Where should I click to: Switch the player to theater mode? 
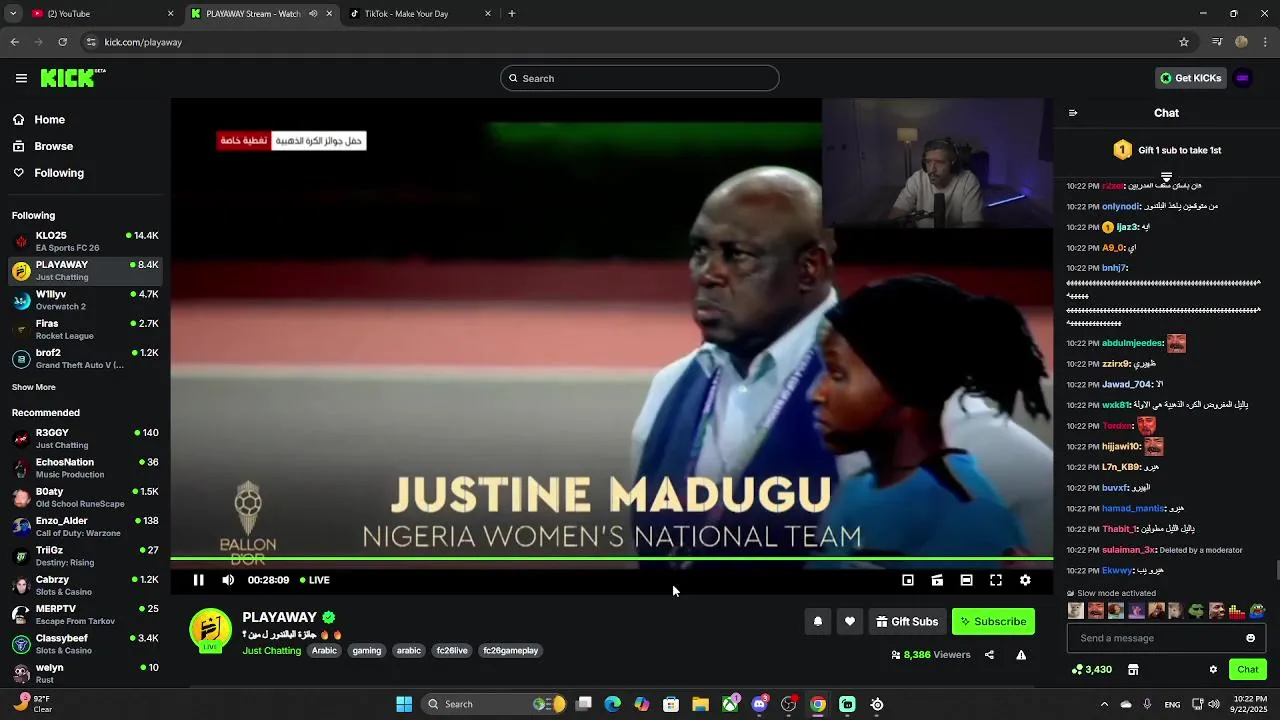pyautogui.click(x=966, y=580)
